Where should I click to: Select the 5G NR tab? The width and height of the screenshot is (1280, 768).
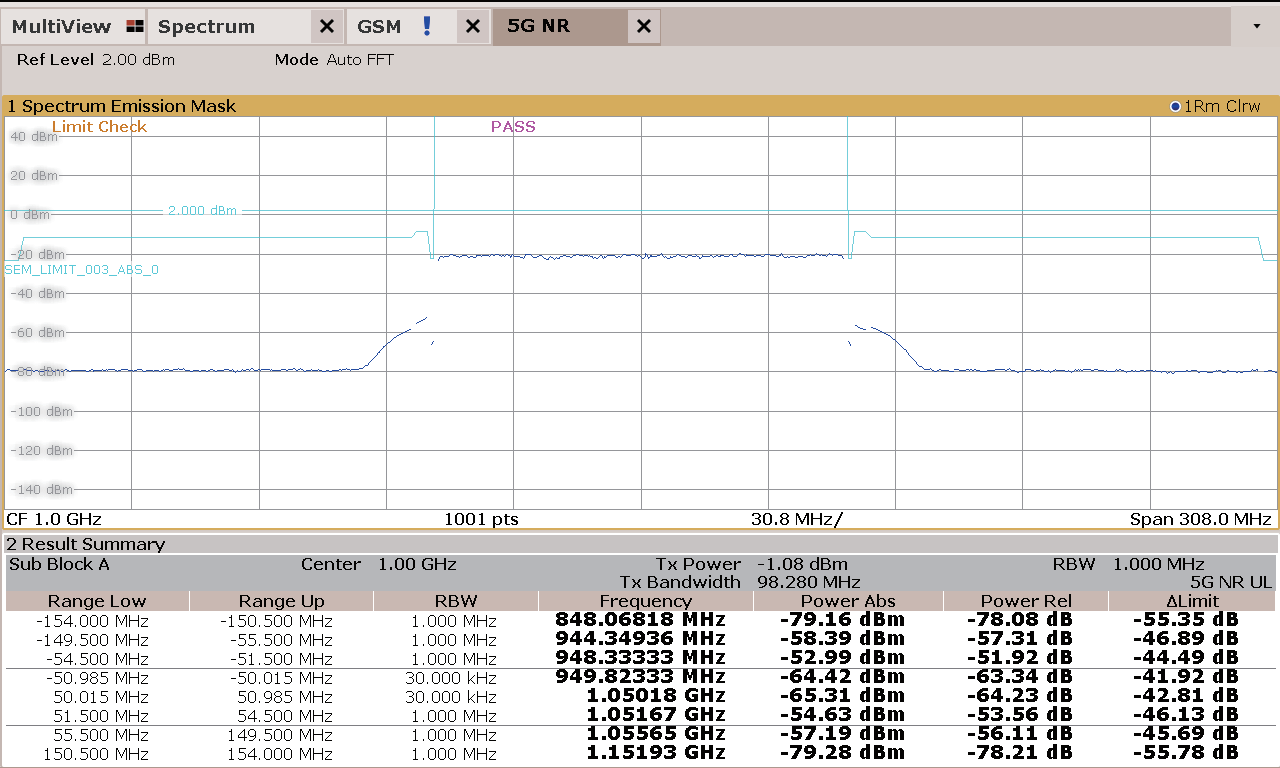coord(561,26)
